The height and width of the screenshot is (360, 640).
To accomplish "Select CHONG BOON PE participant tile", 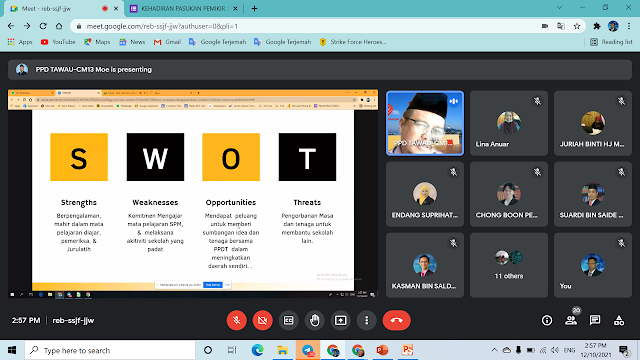I will (509, 194).
